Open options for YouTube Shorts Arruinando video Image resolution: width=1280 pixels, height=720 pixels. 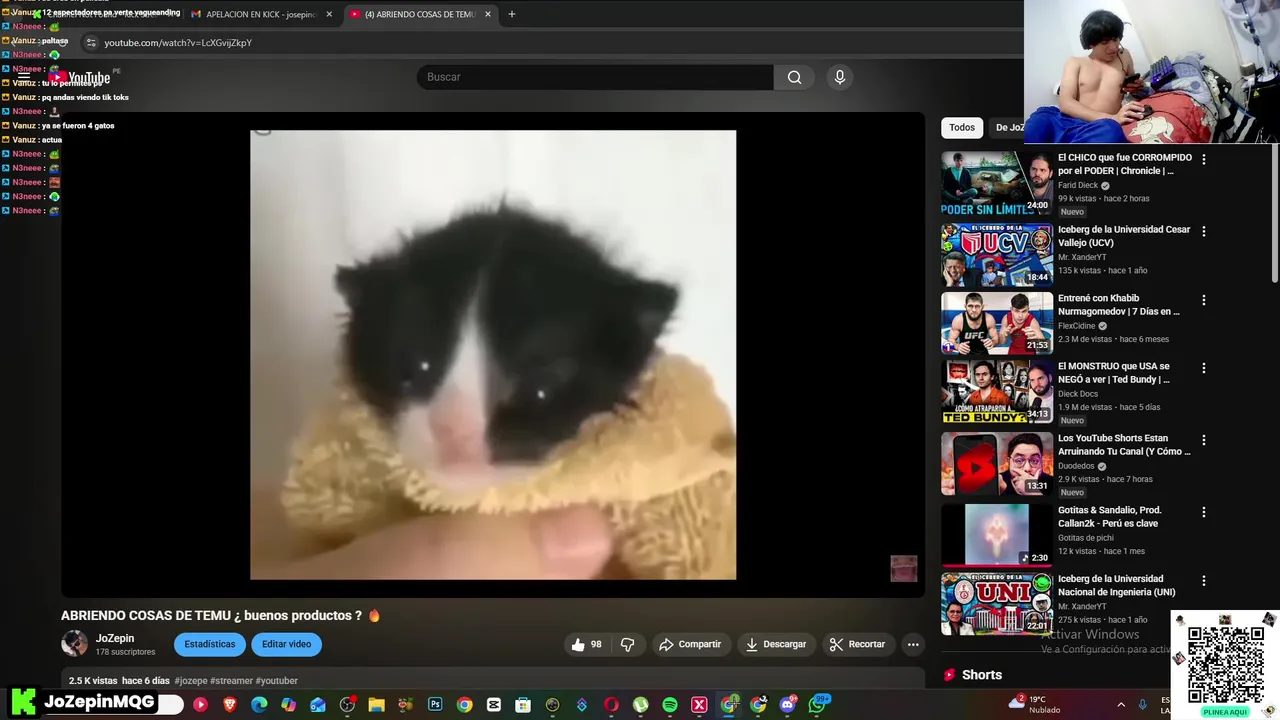(x=1203, y=440)
